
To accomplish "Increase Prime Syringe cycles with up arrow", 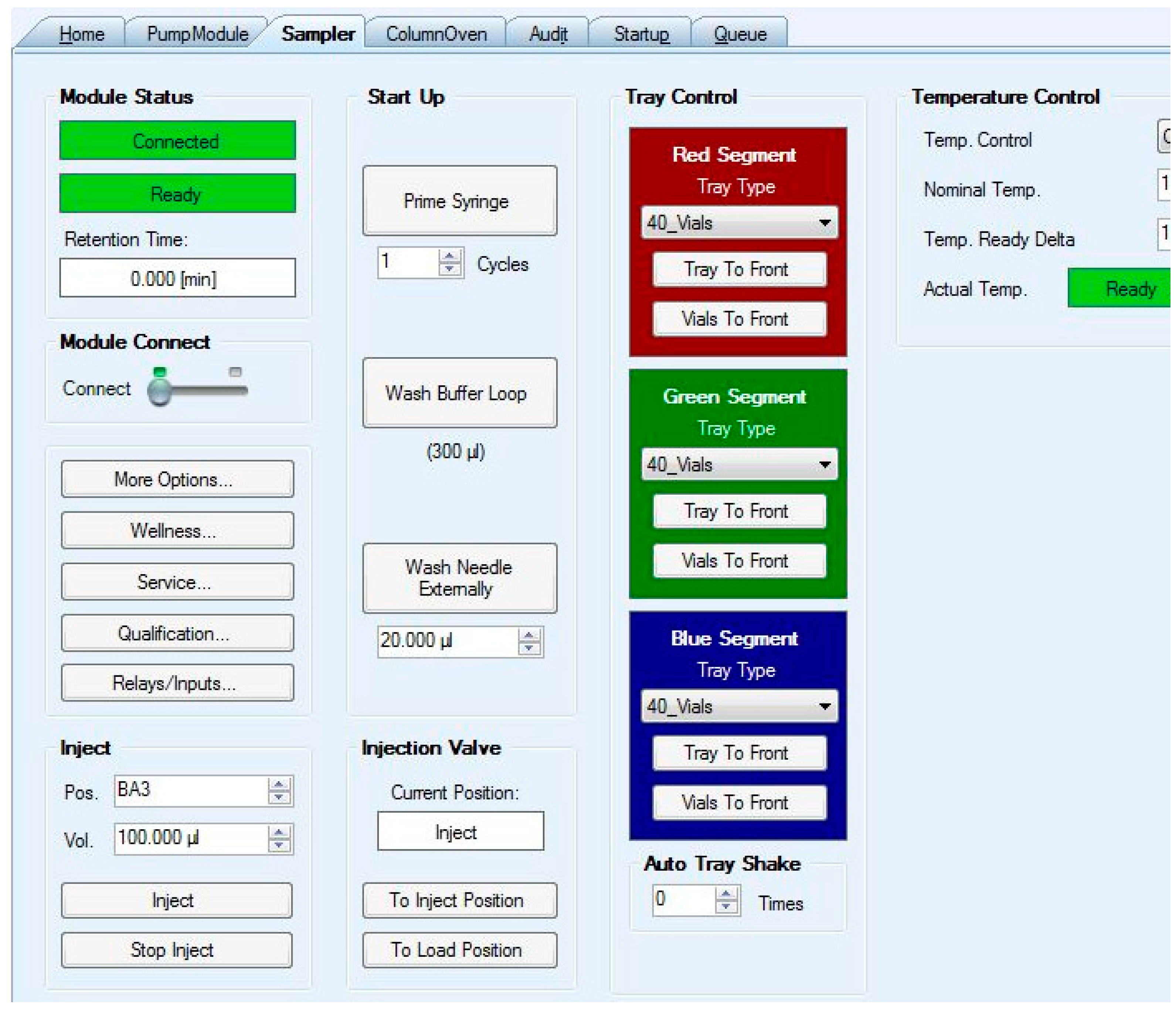I will 449,256.
